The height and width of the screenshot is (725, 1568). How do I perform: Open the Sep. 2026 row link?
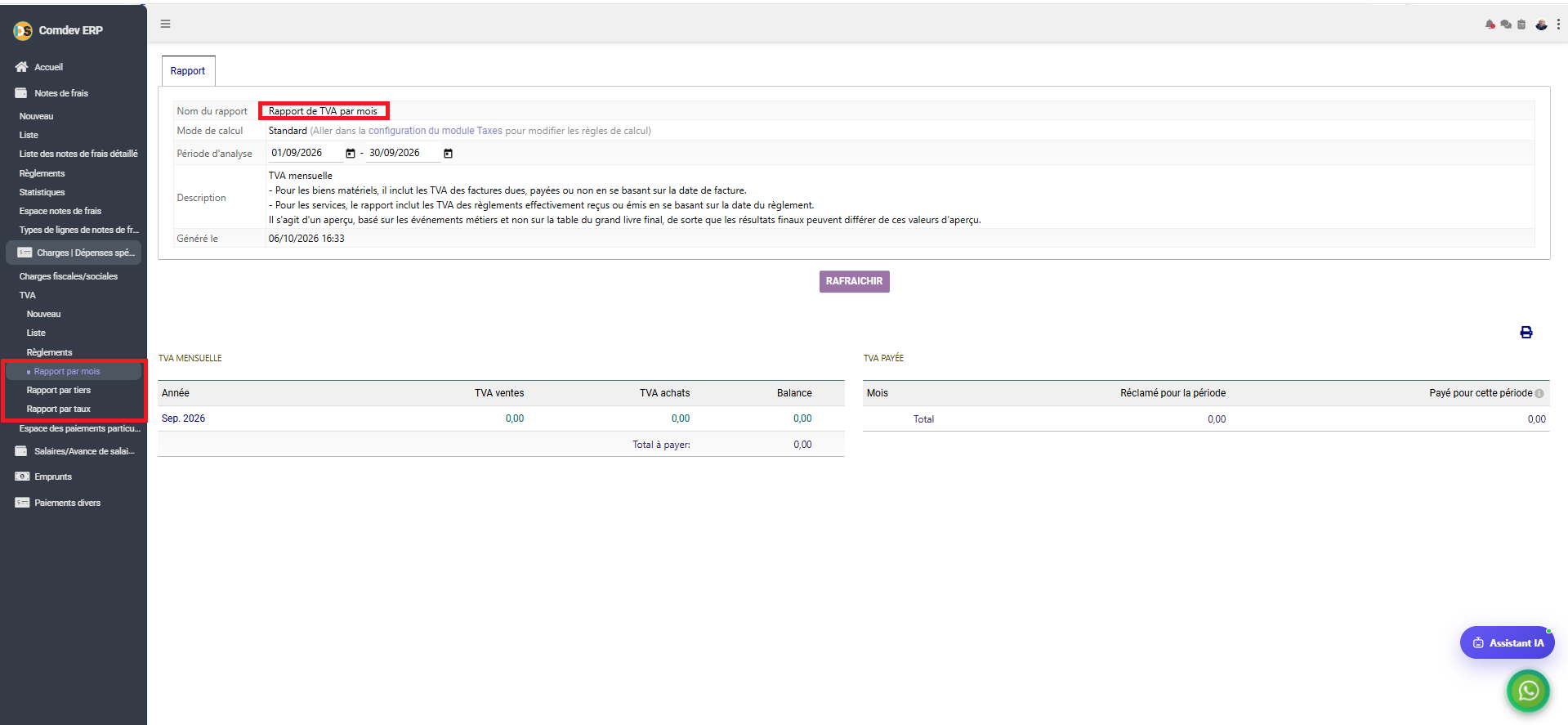183,418
